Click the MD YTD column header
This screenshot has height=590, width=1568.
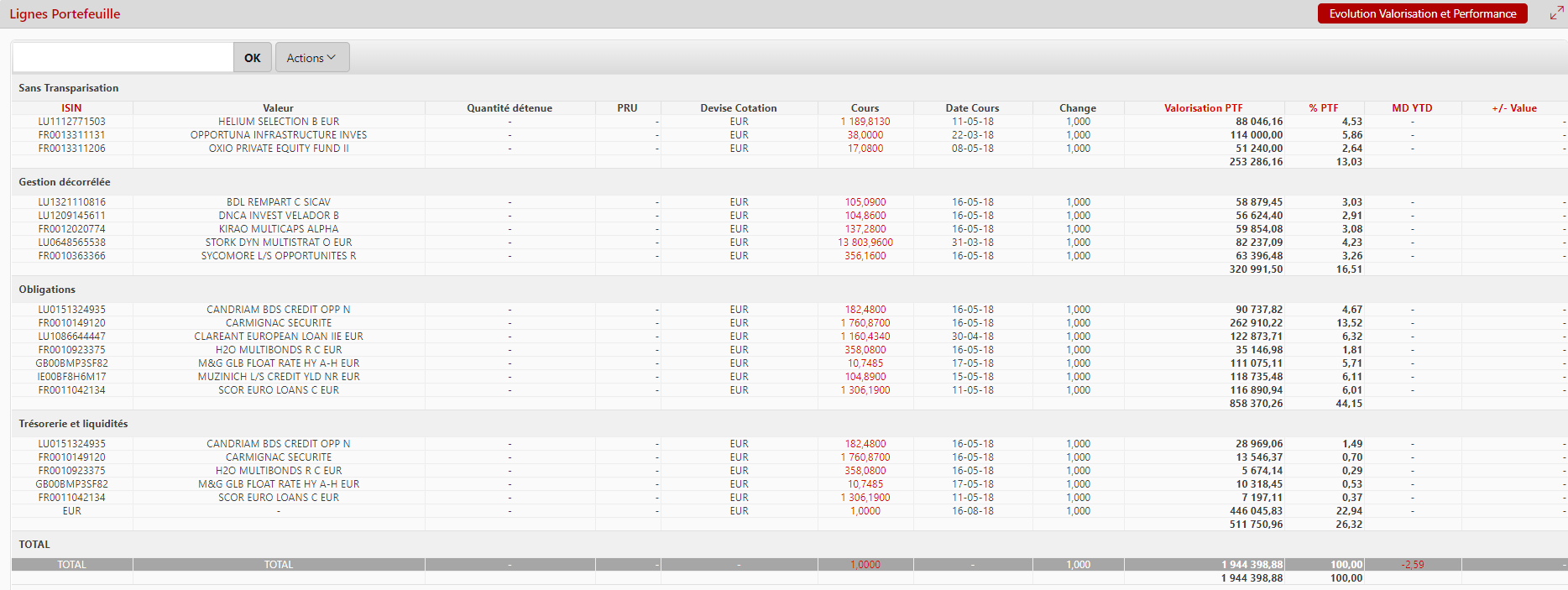coord(1412,108)
